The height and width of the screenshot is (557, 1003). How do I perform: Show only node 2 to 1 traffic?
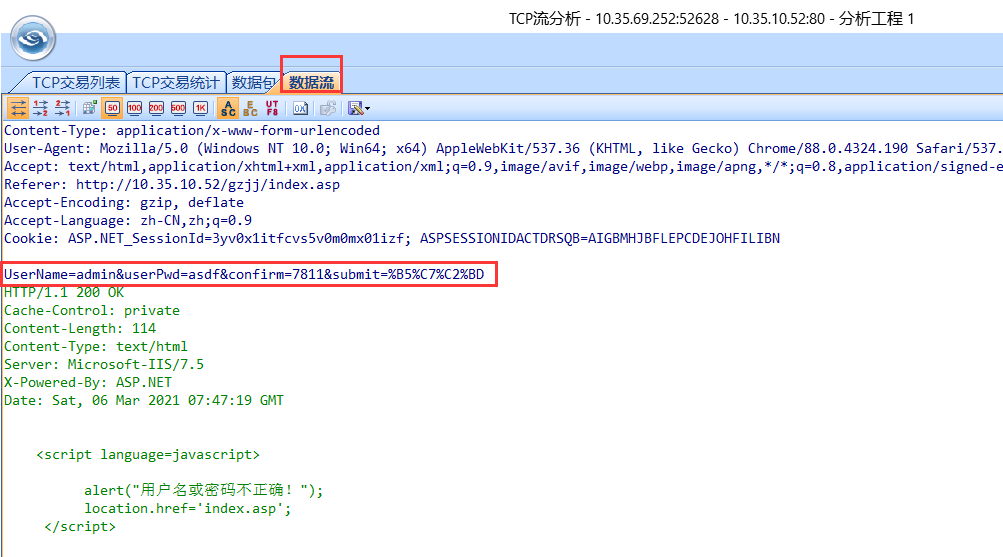tap(63, 108)
